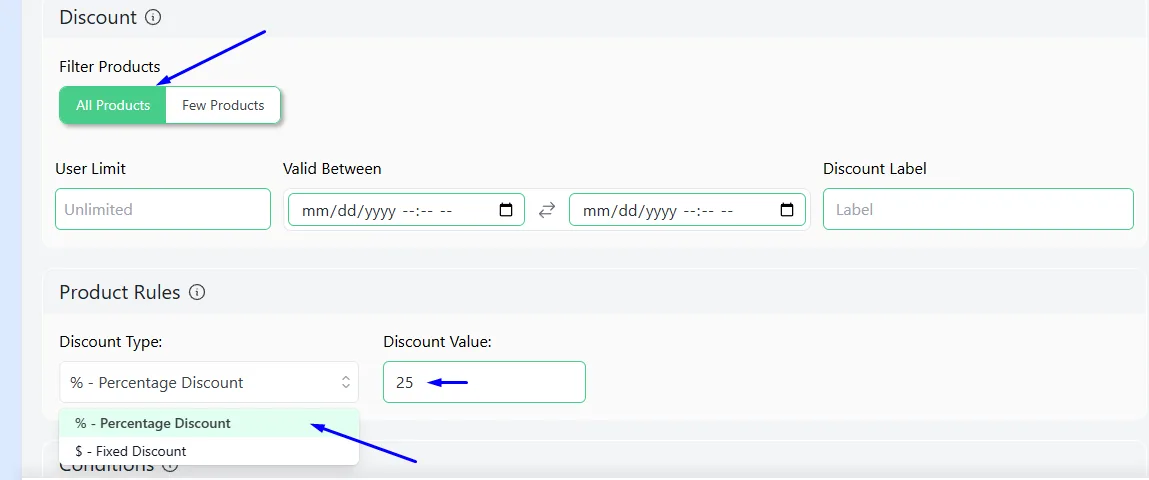The image size is (1149, 480).
Task: Click the info icon beside Conditions heading
Action: click(x=171, y=465)
